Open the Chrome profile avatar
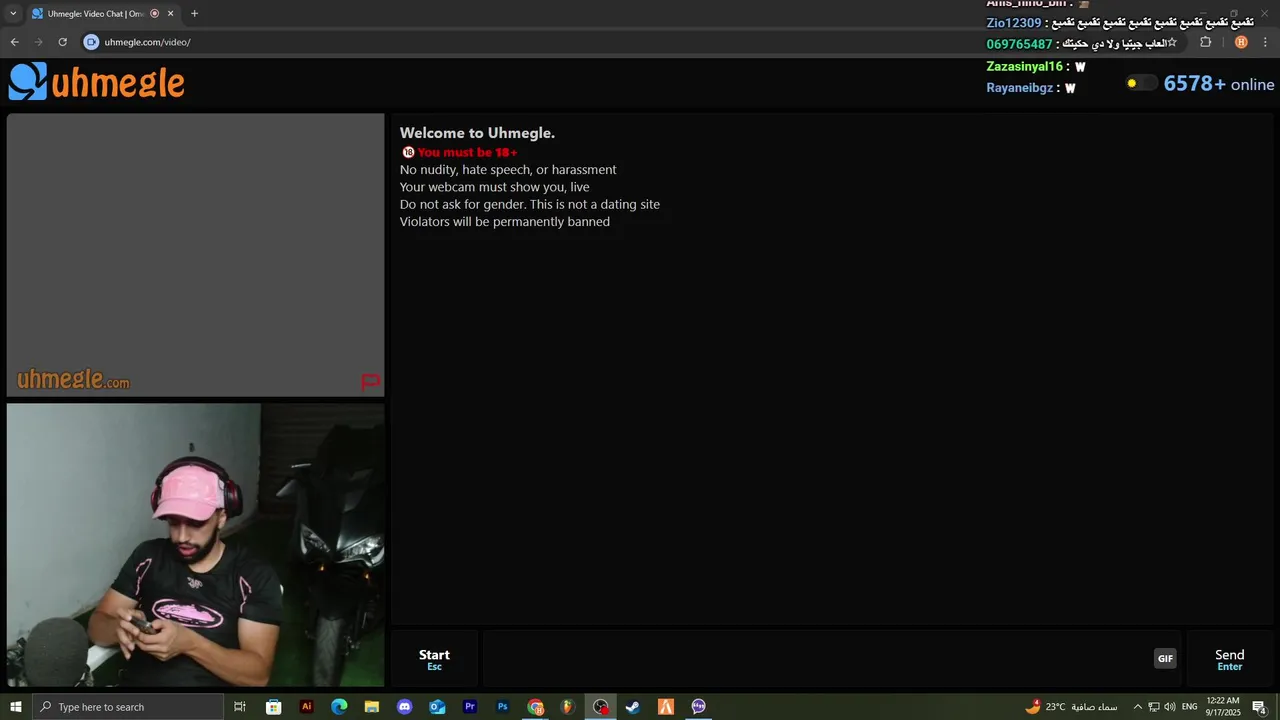Image resolution: width=1280 pixels, height=720 pixels. [x=1241, y=42]
